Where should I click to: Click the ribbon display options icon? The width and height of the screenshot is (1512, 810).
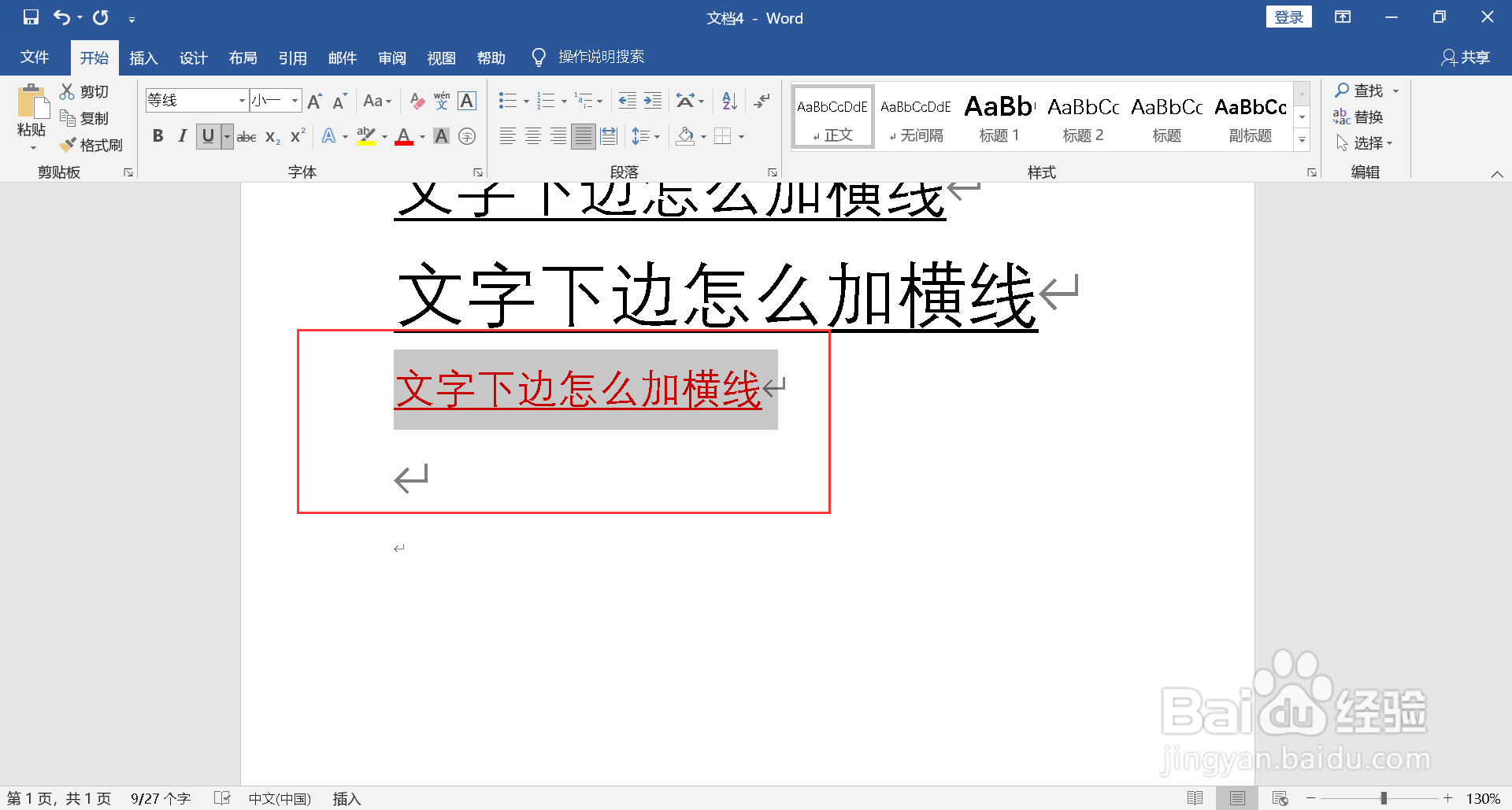click(1343, 17)
